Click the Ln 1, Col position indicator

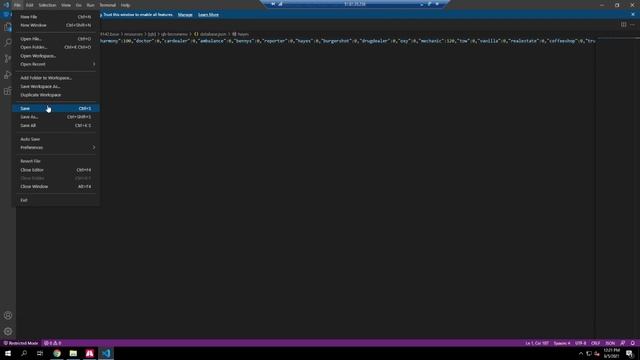(537, 343)
